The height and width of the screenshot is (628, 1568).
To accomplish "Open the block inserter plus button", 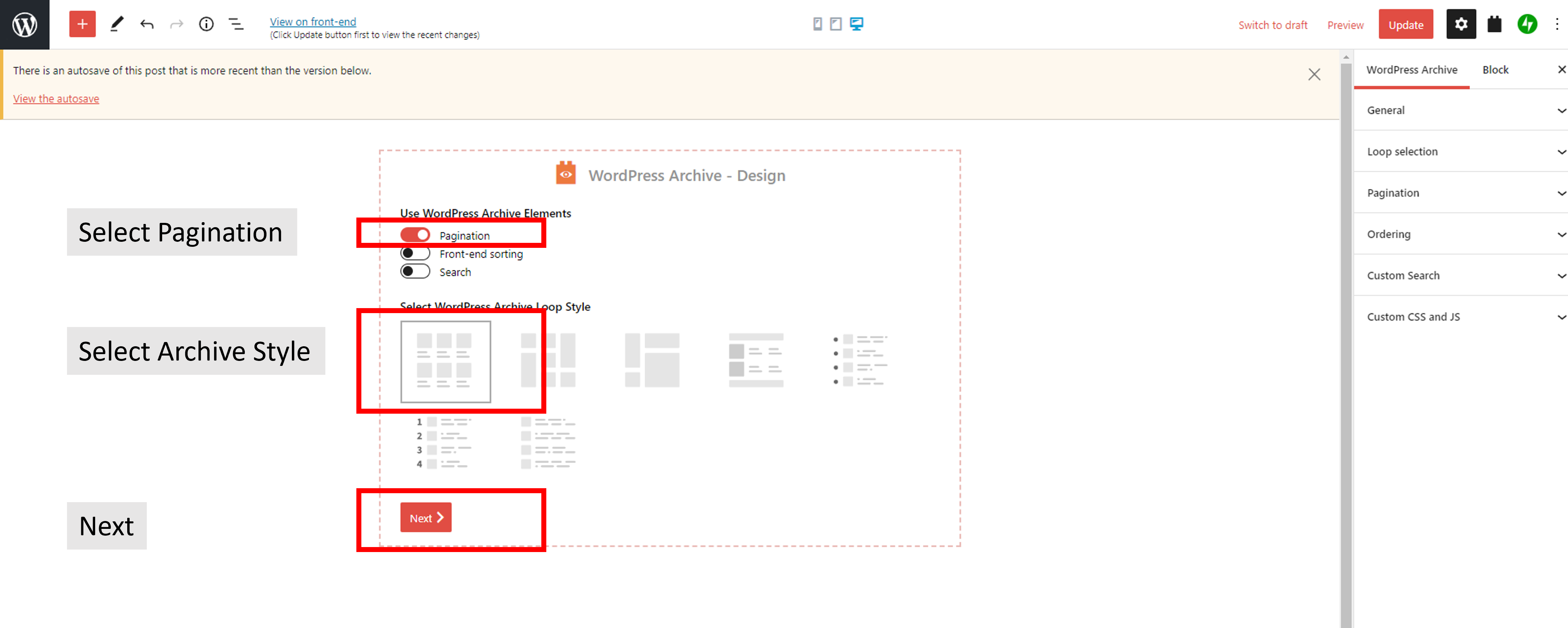I will point(82,24).
